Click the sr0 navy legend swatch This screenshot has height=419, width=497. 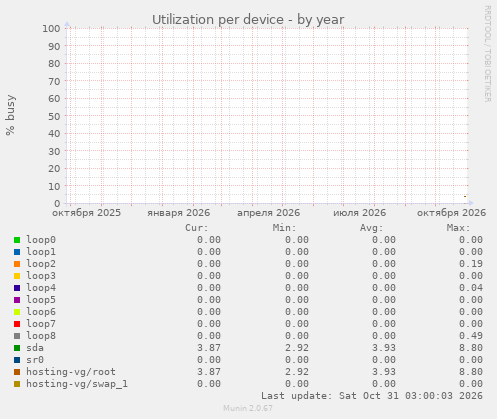[17, 360]
